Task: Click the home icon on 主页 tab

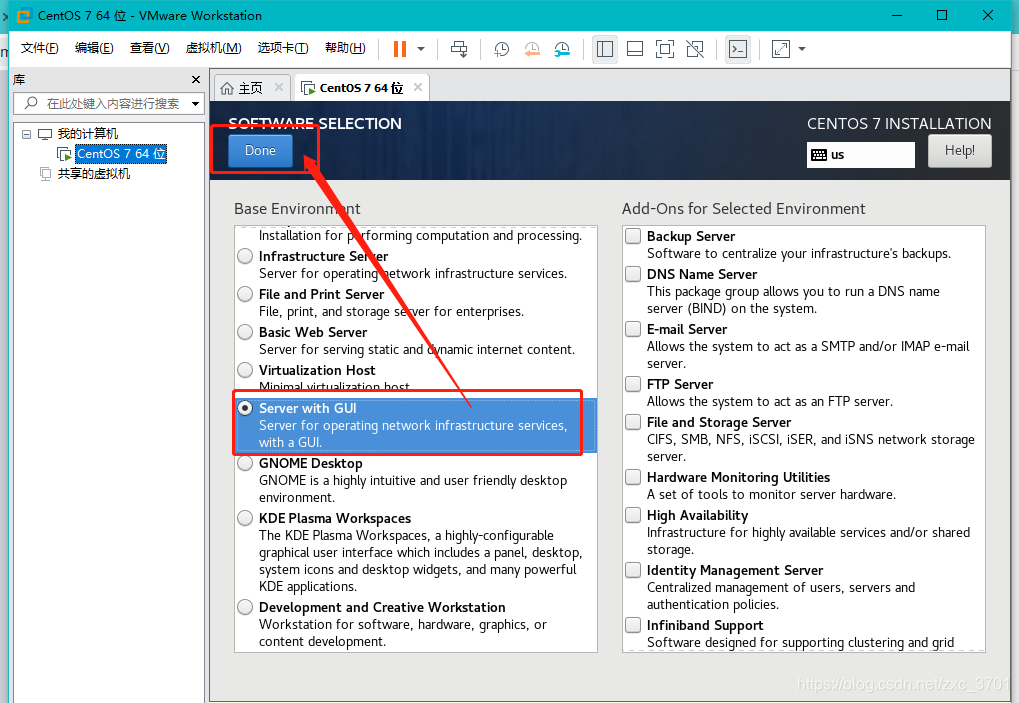Action: click(227, 88)
